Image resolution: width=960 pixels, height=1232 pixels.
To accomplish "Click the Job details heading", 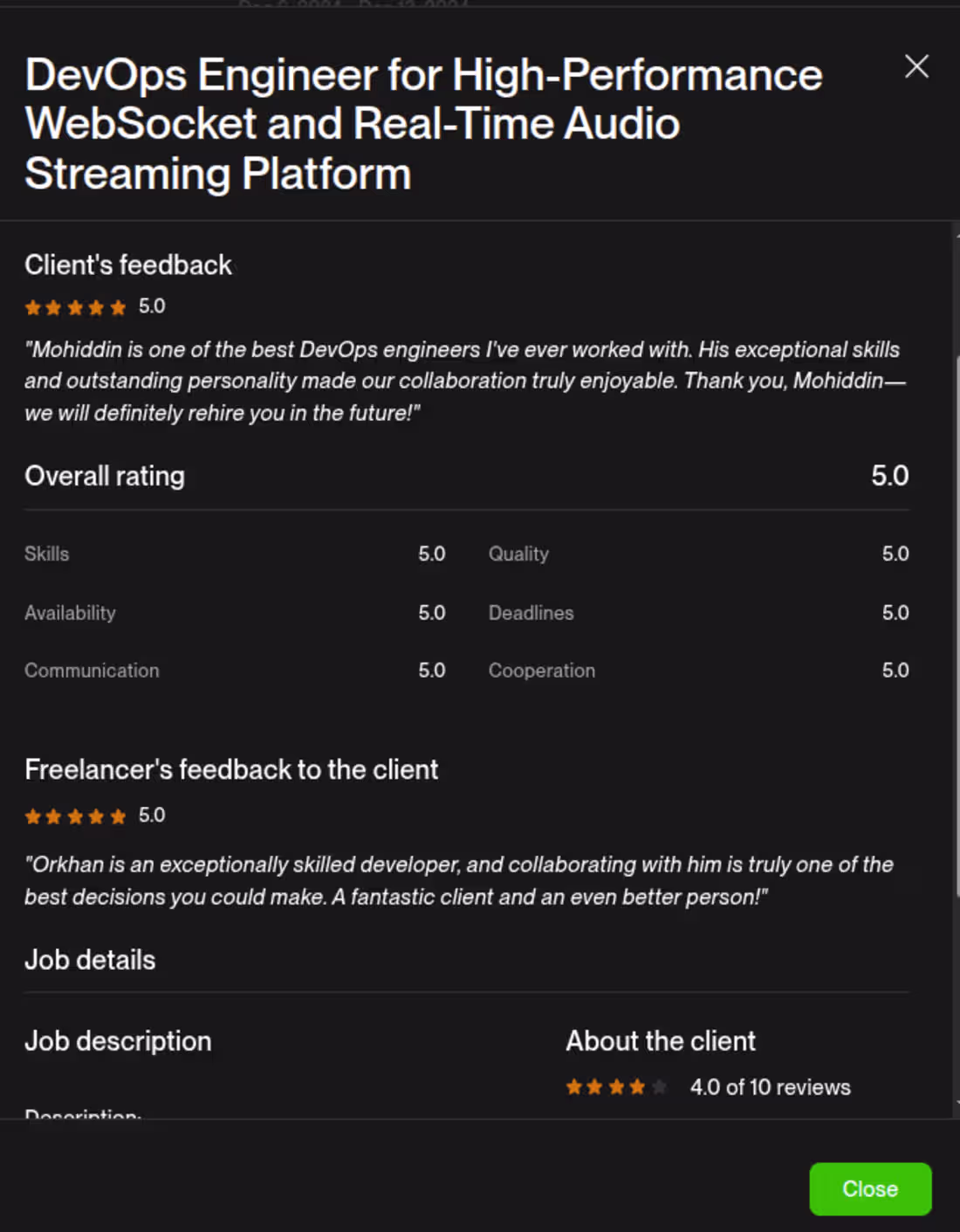I will click(90, 960).
